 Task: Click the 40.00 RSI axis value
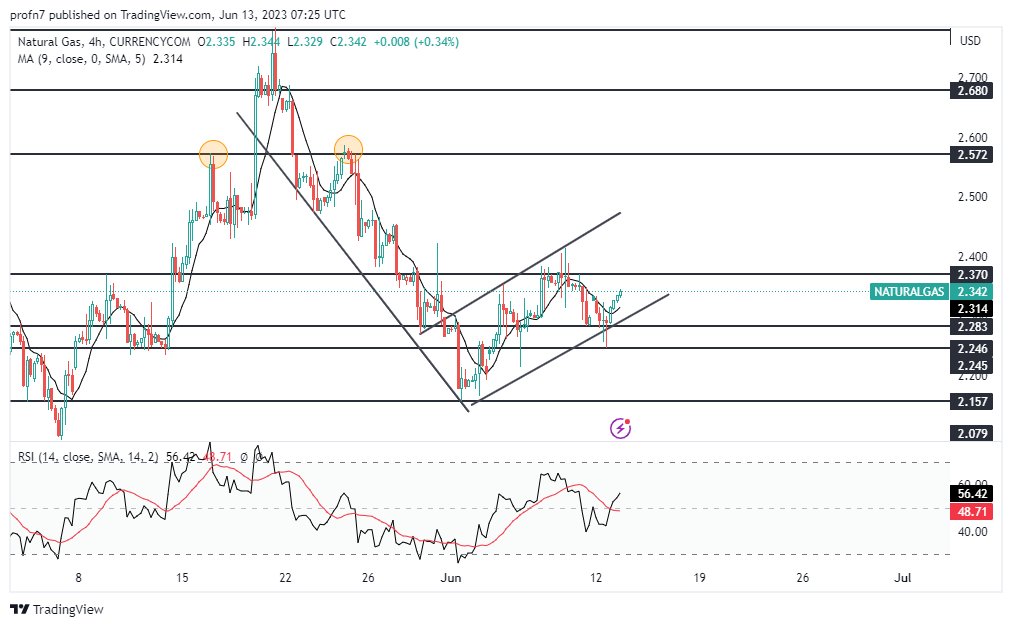pos(973,532)
